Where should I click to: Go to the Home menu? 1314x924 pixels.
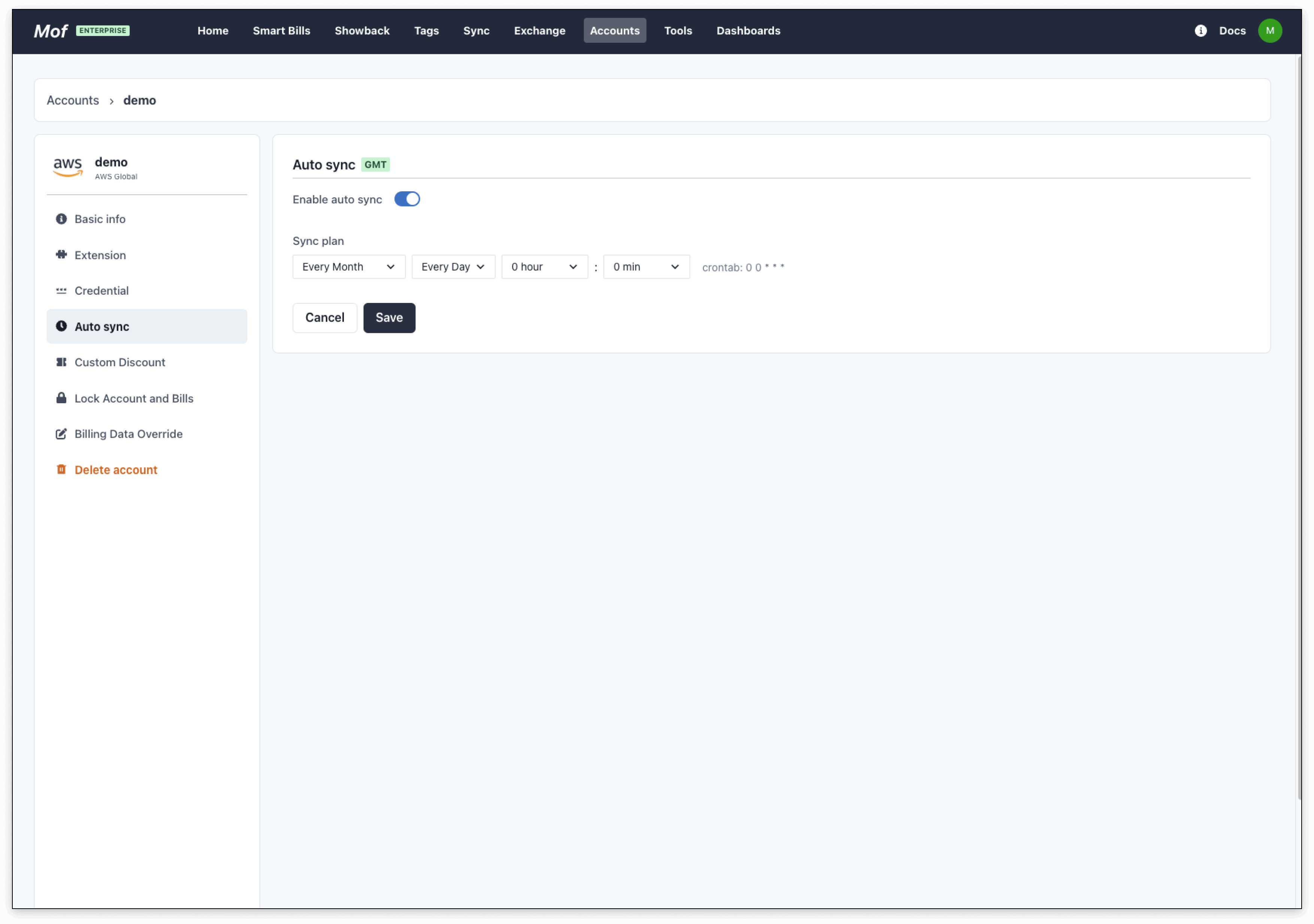coord(213,31)
